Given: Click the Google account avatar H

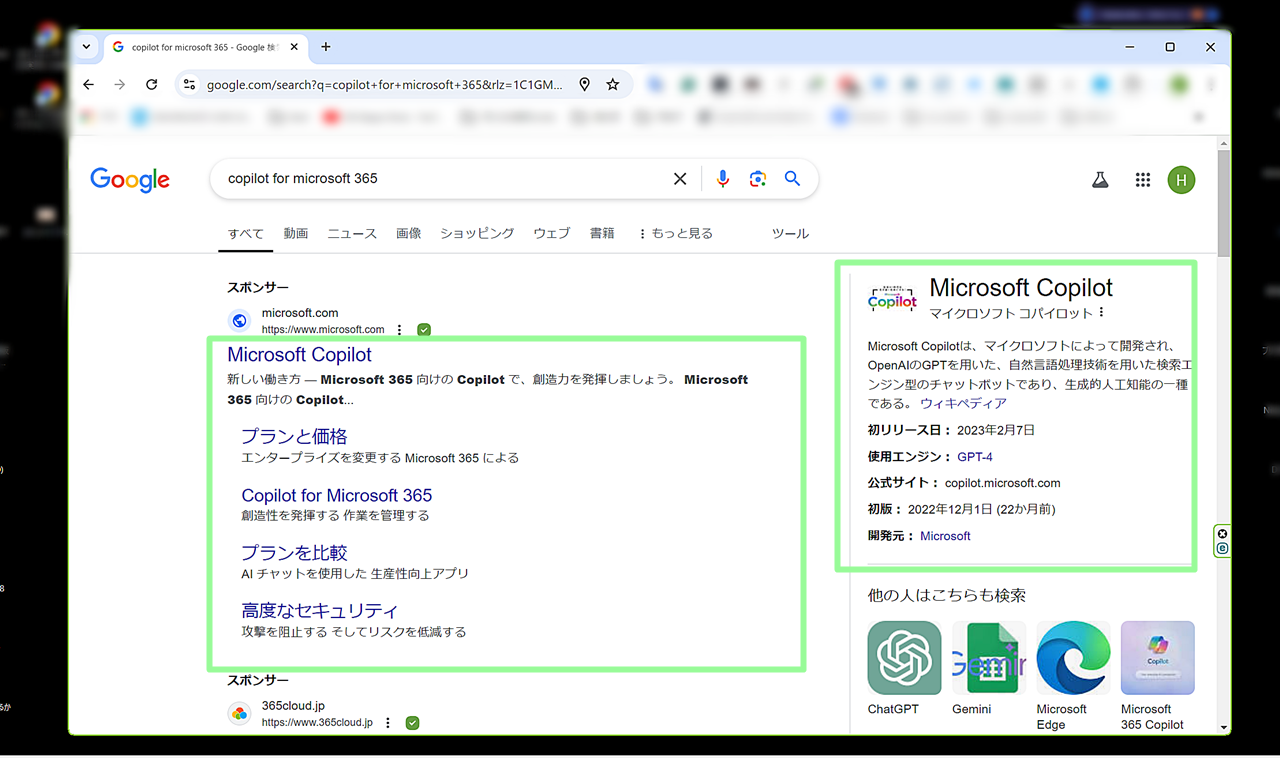Looking at the screenshot, I should [x=1181, y=180].
